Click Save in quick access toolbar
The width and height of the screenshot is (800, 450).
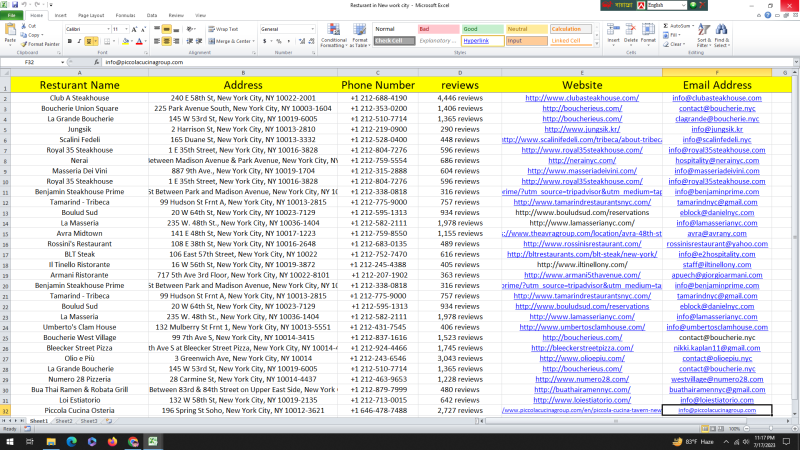(x=15, y=5)
